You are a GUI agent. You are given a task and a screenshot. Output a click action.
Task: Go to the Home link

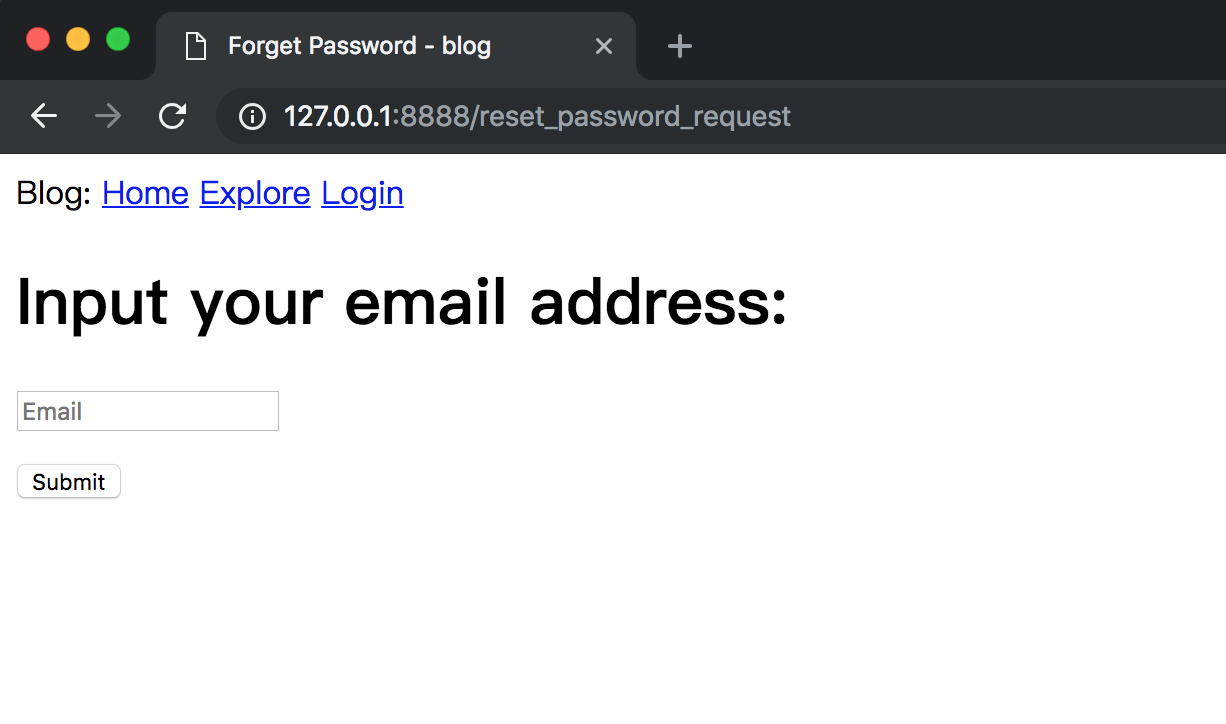coord(145,193)
